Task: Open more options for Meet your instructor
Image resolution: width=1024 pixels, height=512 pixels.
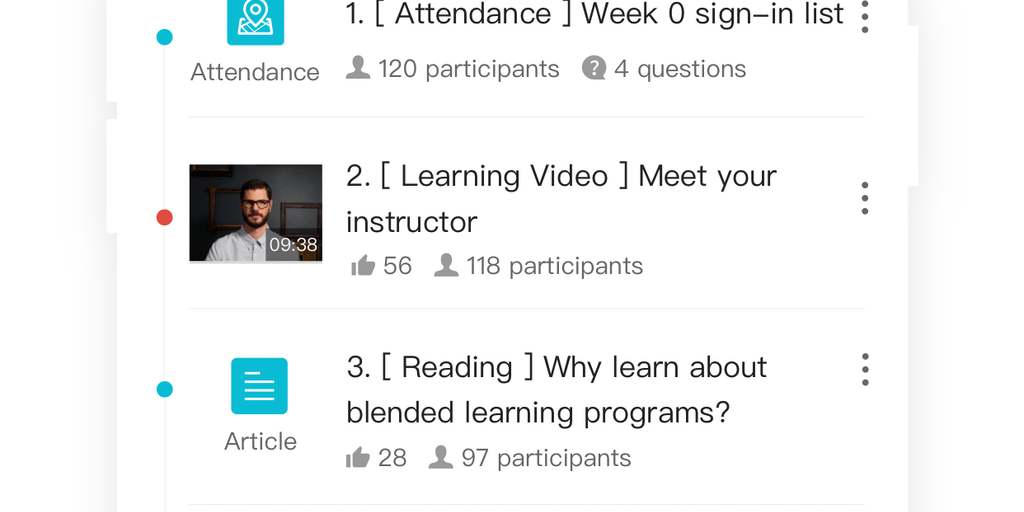Action: (865, 198)
